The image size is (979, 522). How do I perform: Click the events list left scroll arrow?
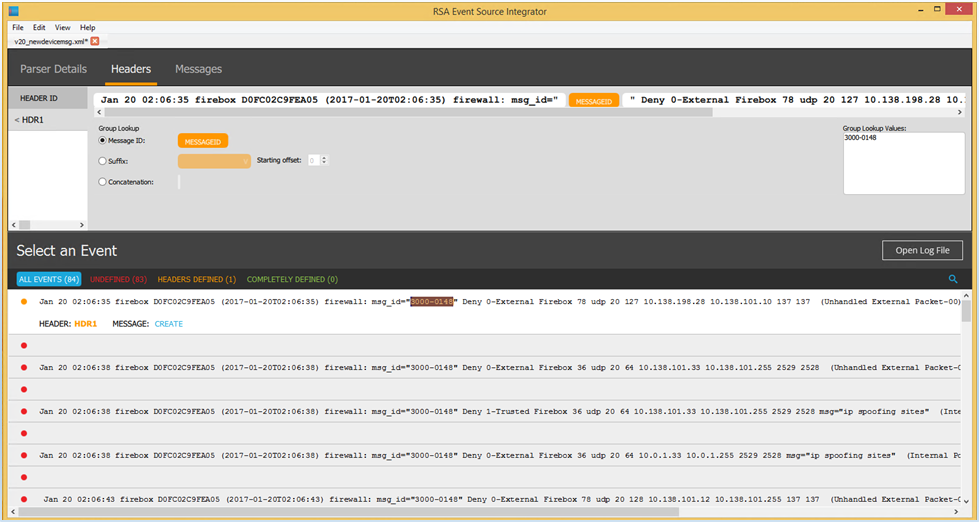tap(14, 512)
